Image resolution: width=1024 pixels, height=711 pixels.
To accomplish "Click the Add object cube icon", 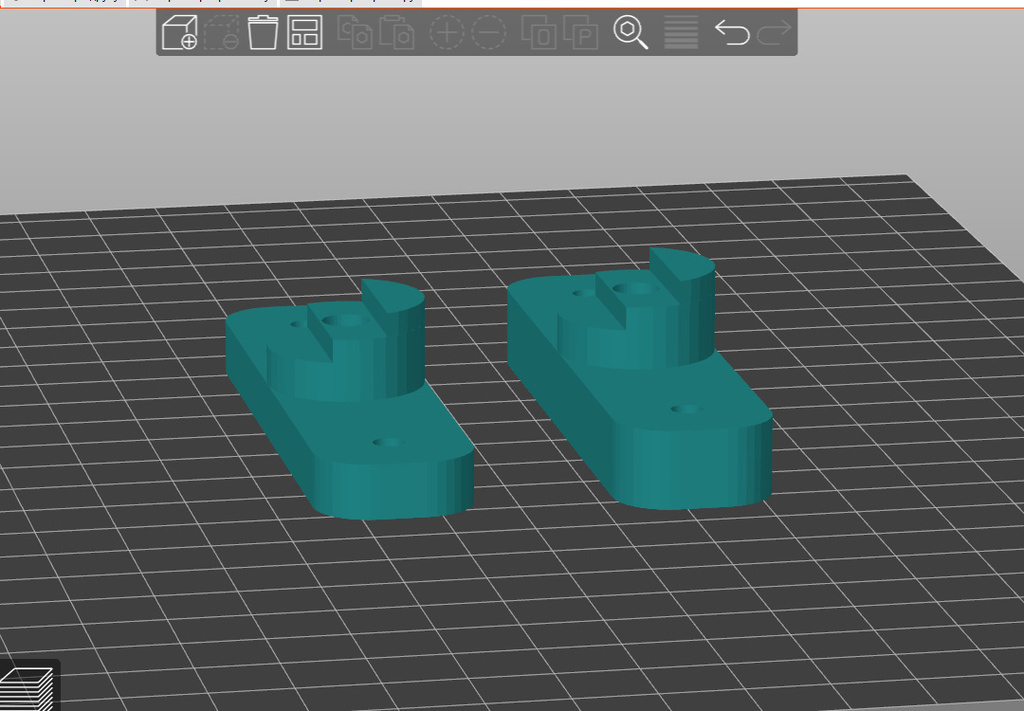I will click(180, 32).
